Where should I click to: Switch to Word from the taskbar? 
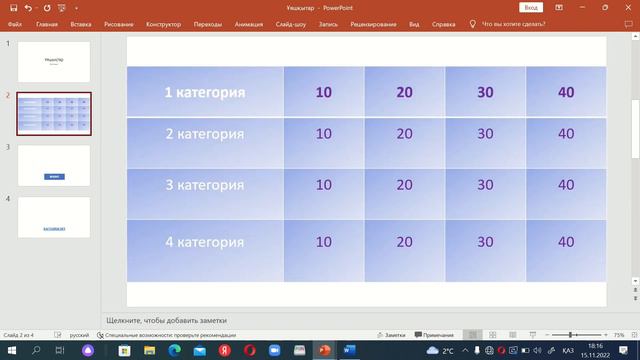pos(349,350)
